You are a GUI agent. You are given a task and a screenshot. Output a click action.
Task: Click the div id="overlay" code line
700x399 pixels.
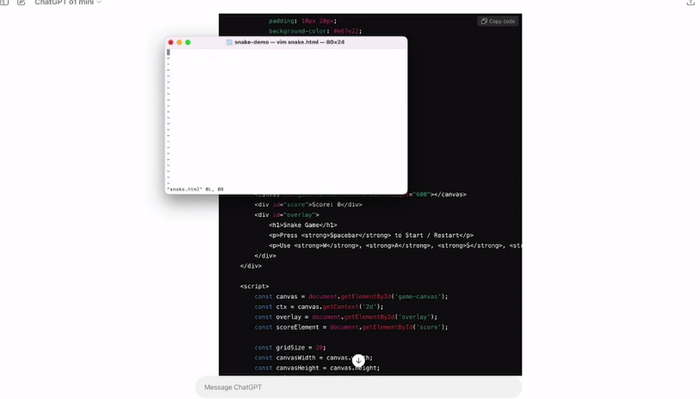[287, 215]
